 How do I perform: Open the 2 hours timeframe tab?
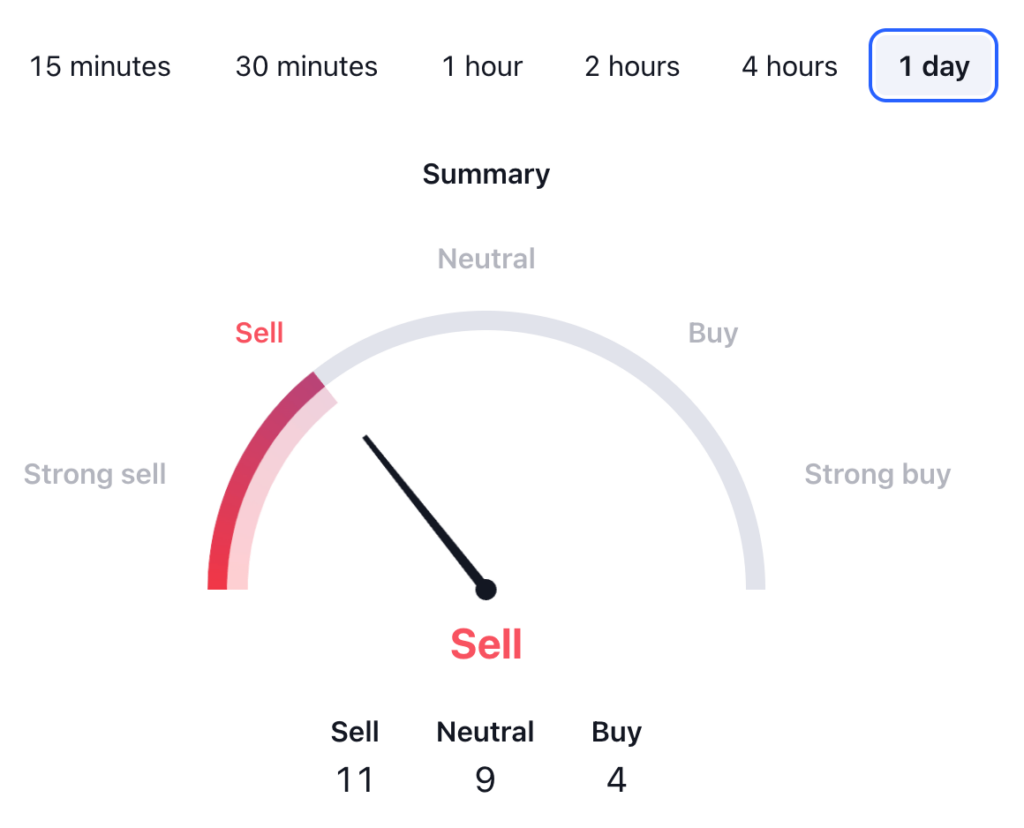click(632, 67)
